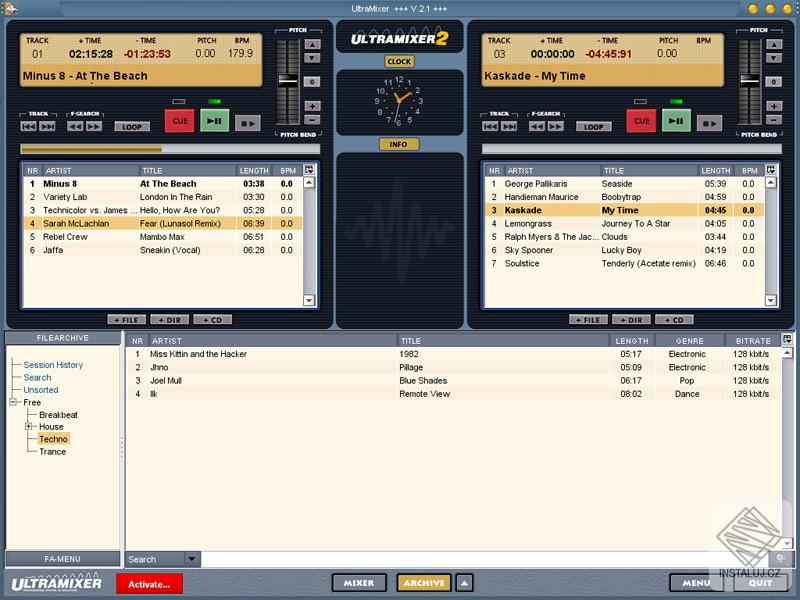Click stop button on left deck
This screenshot has height=600, width=800.
point(247,123)
